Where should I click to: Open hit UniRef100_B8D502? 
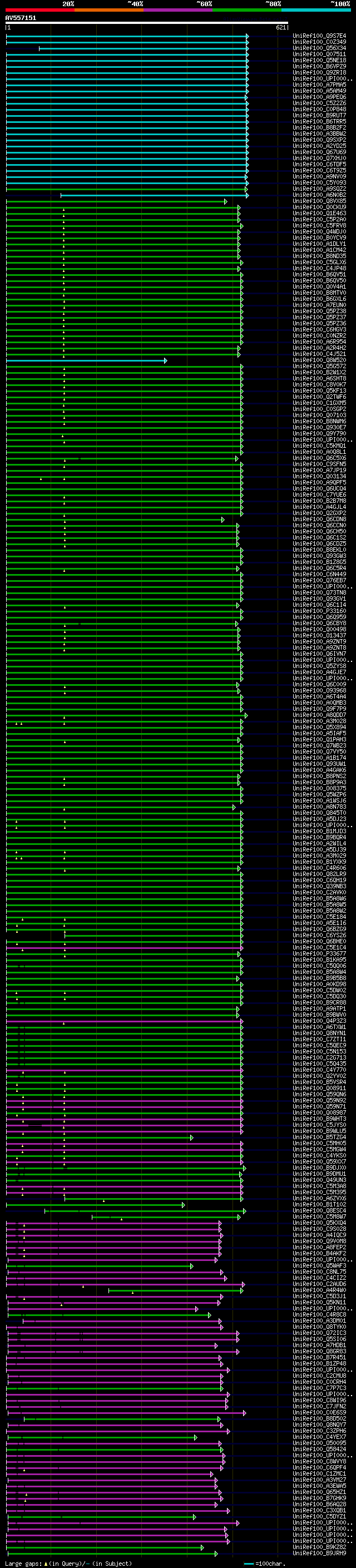[319, 1419]
